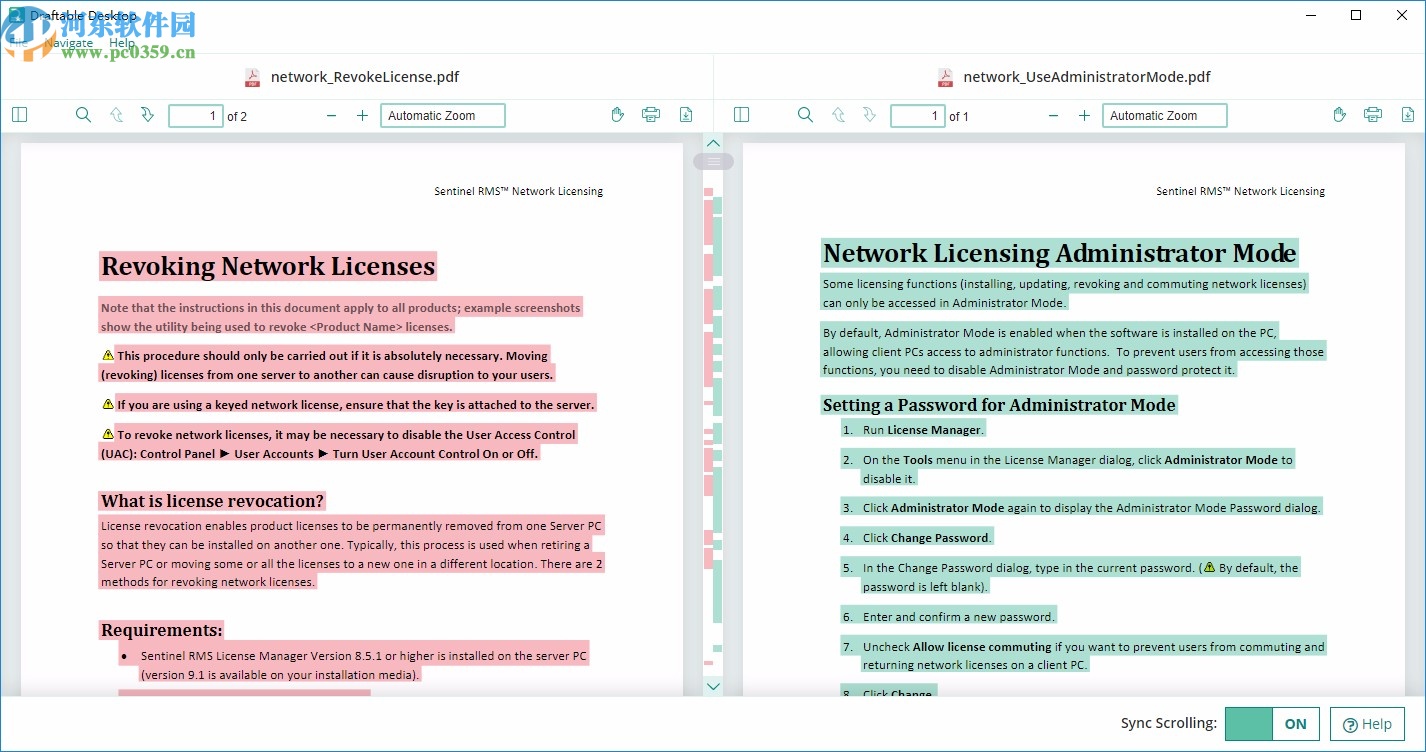
Task: Download the left document
Action: tap(686, 115)
